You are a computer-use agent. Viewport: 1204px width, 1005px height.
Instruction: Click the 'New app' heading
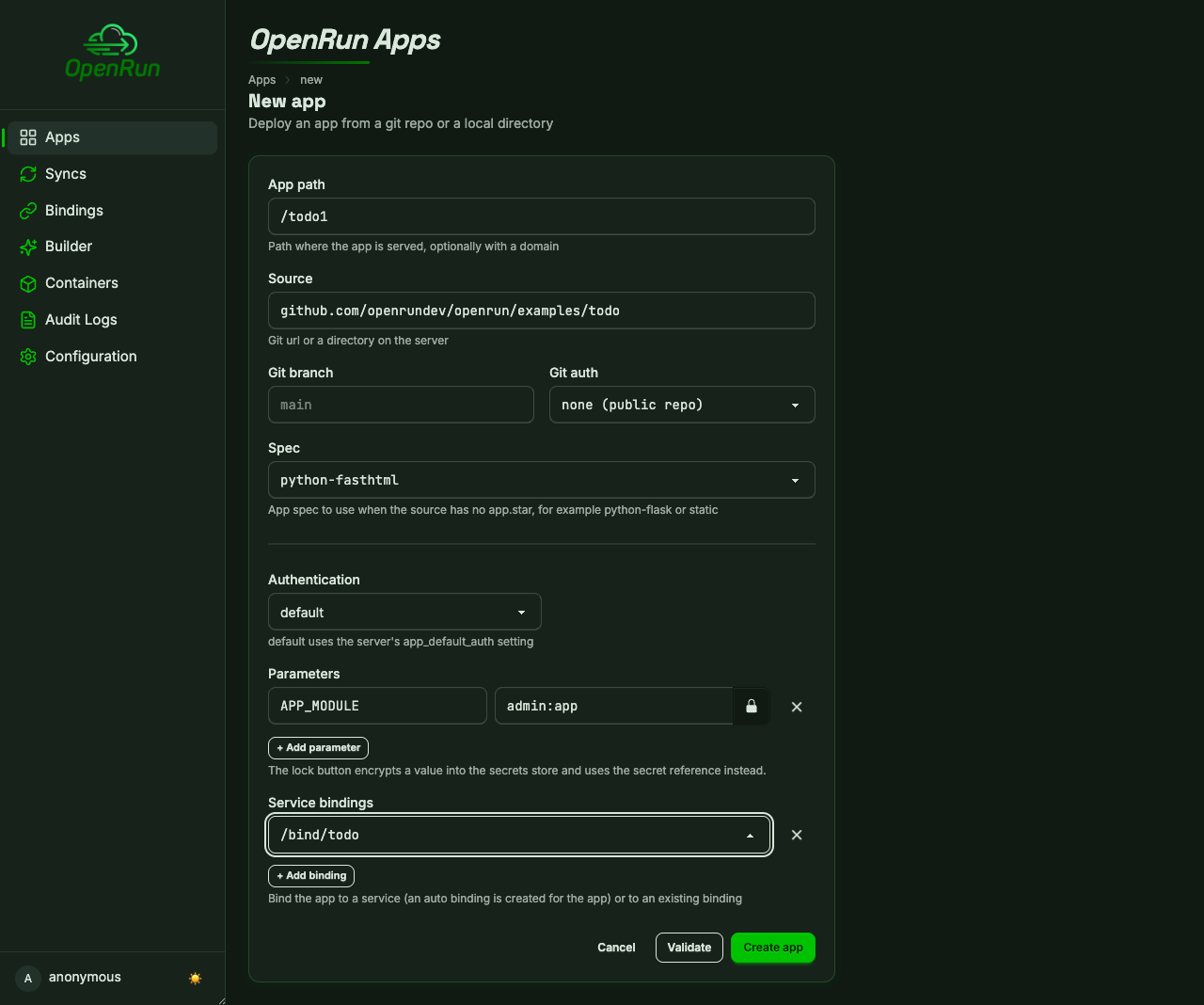tap(287, 102)
